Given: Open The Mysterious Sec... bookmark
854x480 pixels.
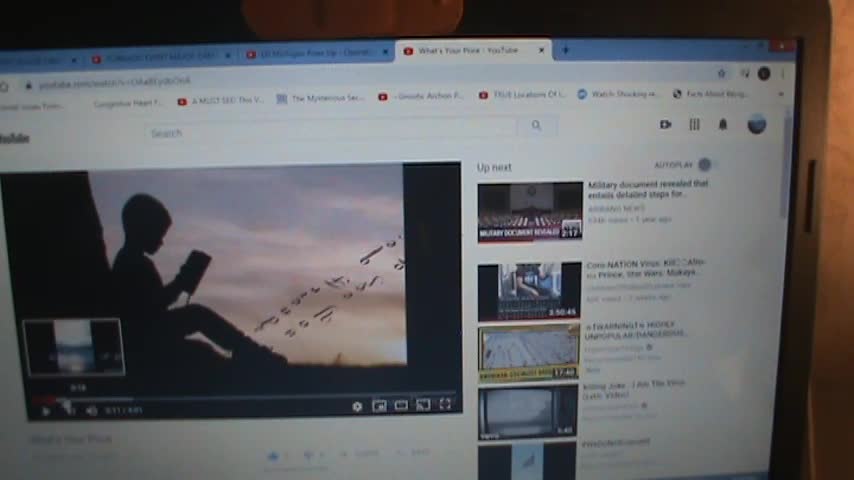Looking at the screenshot, I should tap(320, 99).
